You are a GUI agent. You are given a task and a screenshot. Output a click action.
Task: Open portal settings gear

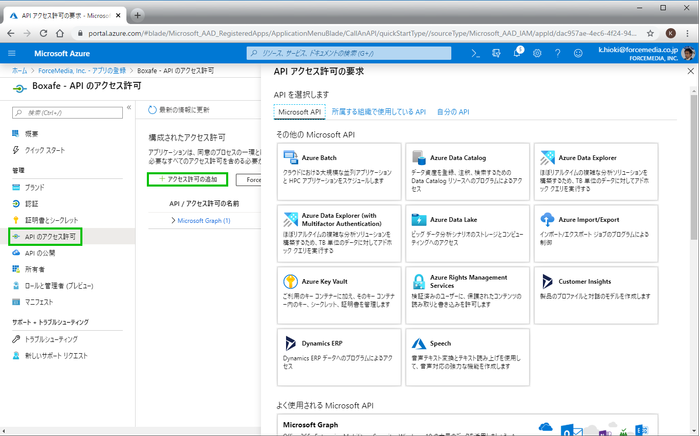[537, 53]
